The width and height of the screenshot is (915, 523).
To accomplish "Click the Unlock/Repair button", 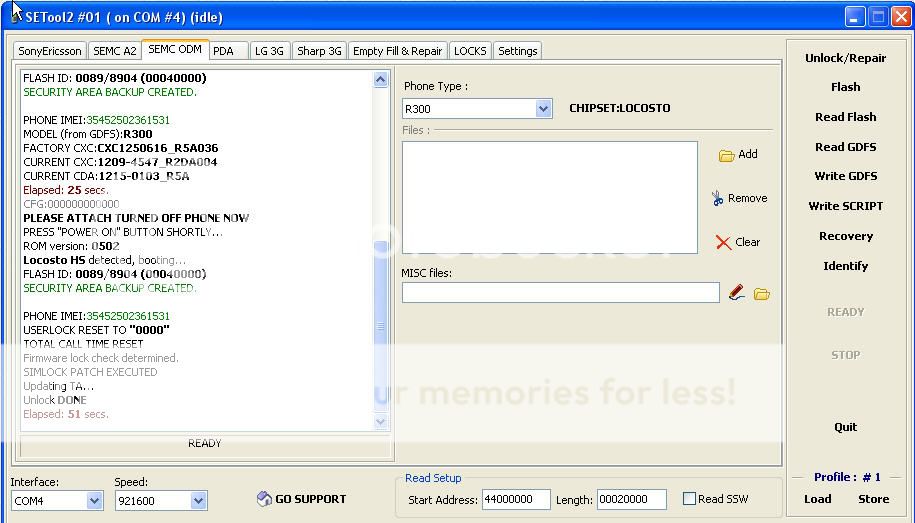I will (x=846, y=58).
